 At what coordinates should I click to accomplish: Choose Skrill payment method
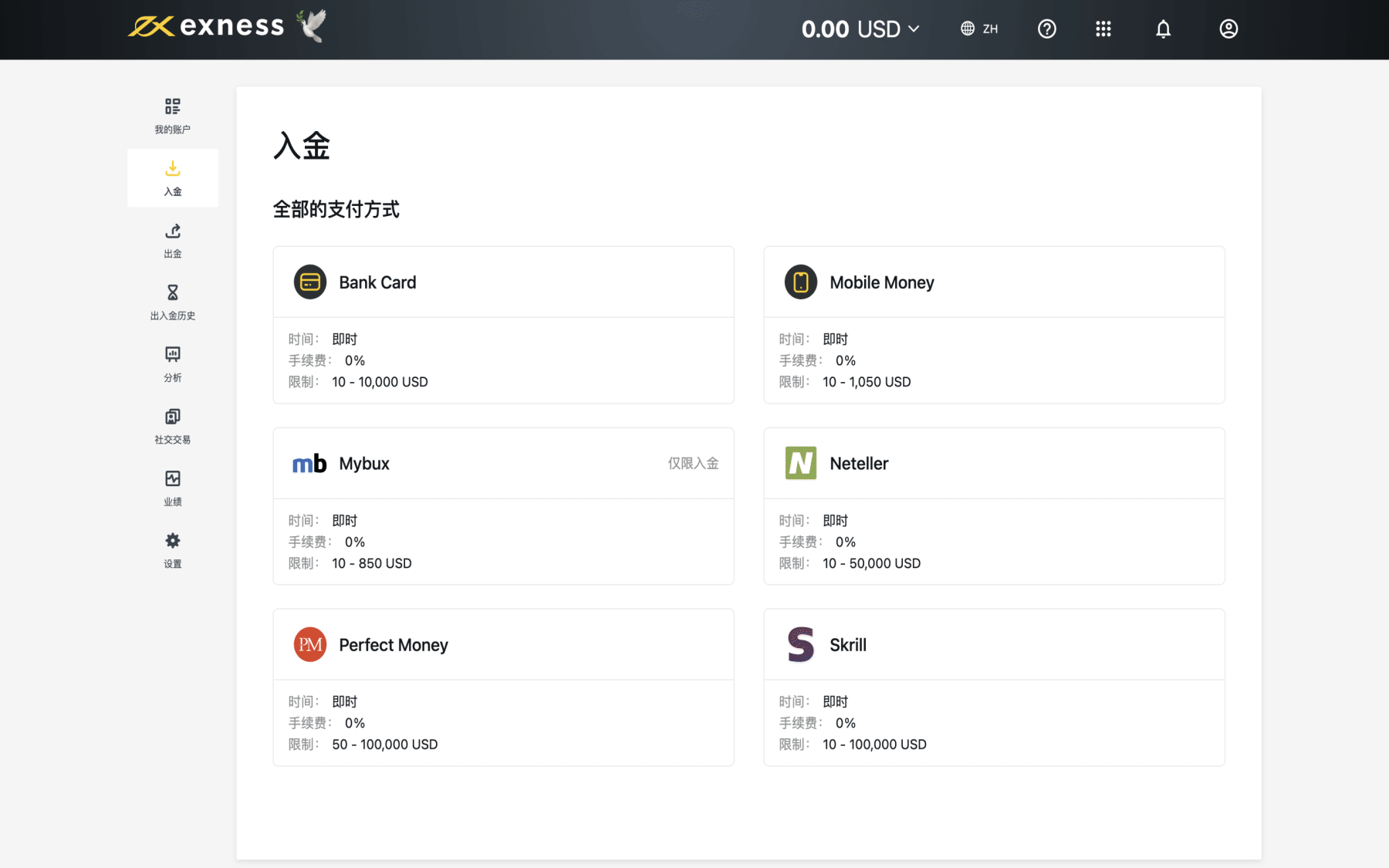994,687
